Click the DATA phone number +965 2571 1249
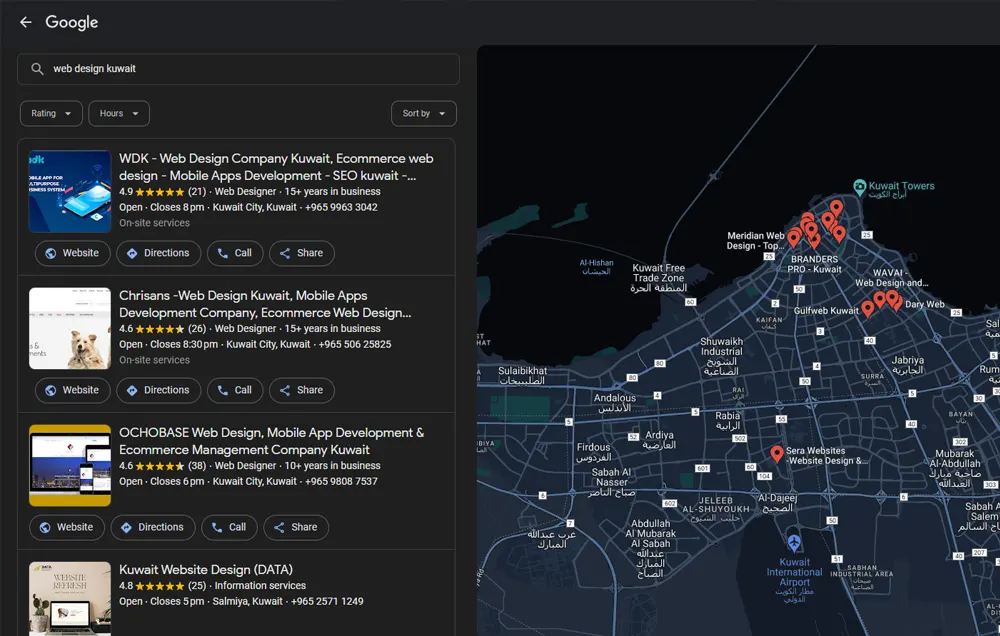Image resolution: width=1000 pixels, height=636 pixels. tap(327, 602)
